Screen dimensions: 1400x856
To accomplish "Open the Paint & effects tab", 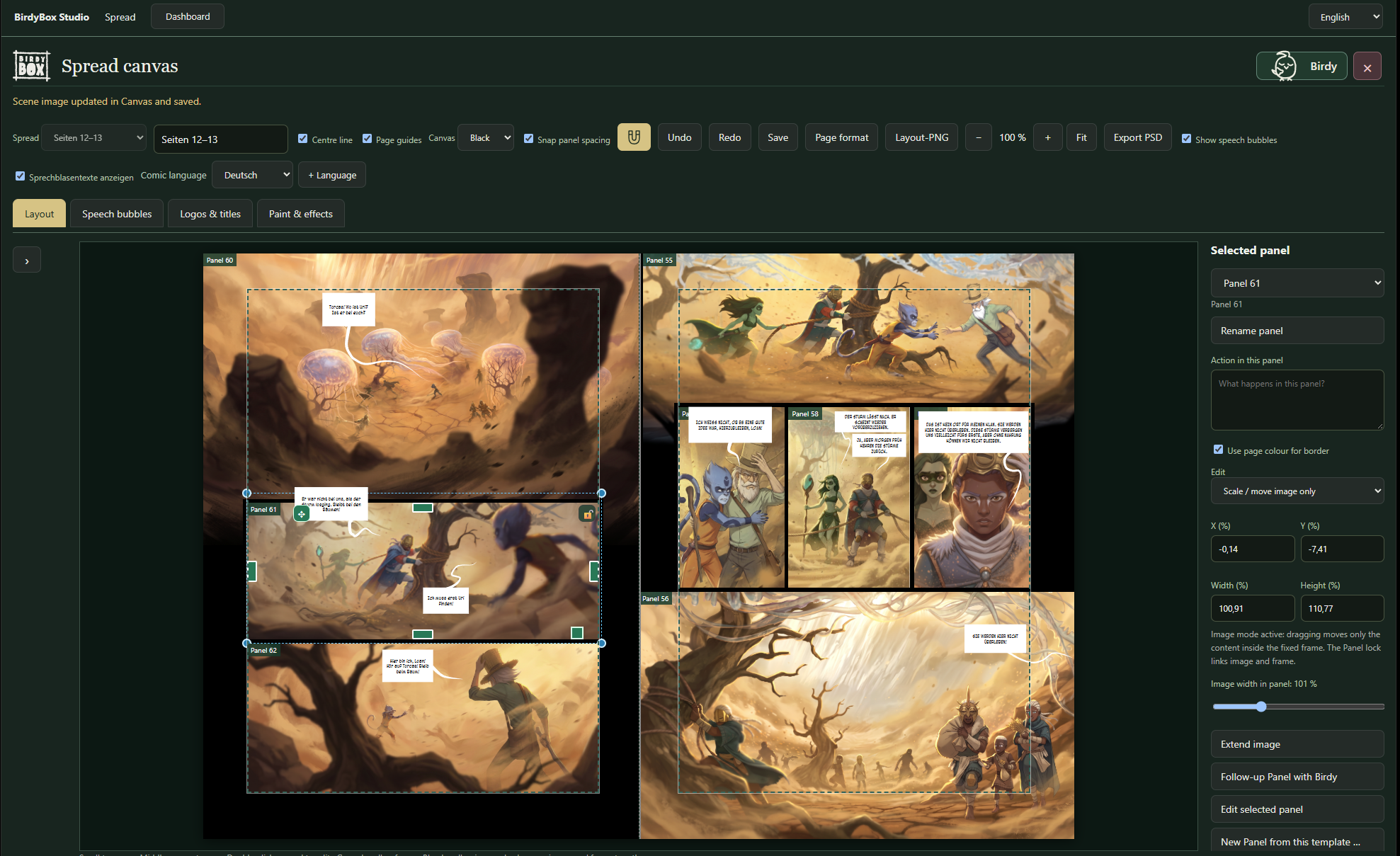I will click(301, 214).
